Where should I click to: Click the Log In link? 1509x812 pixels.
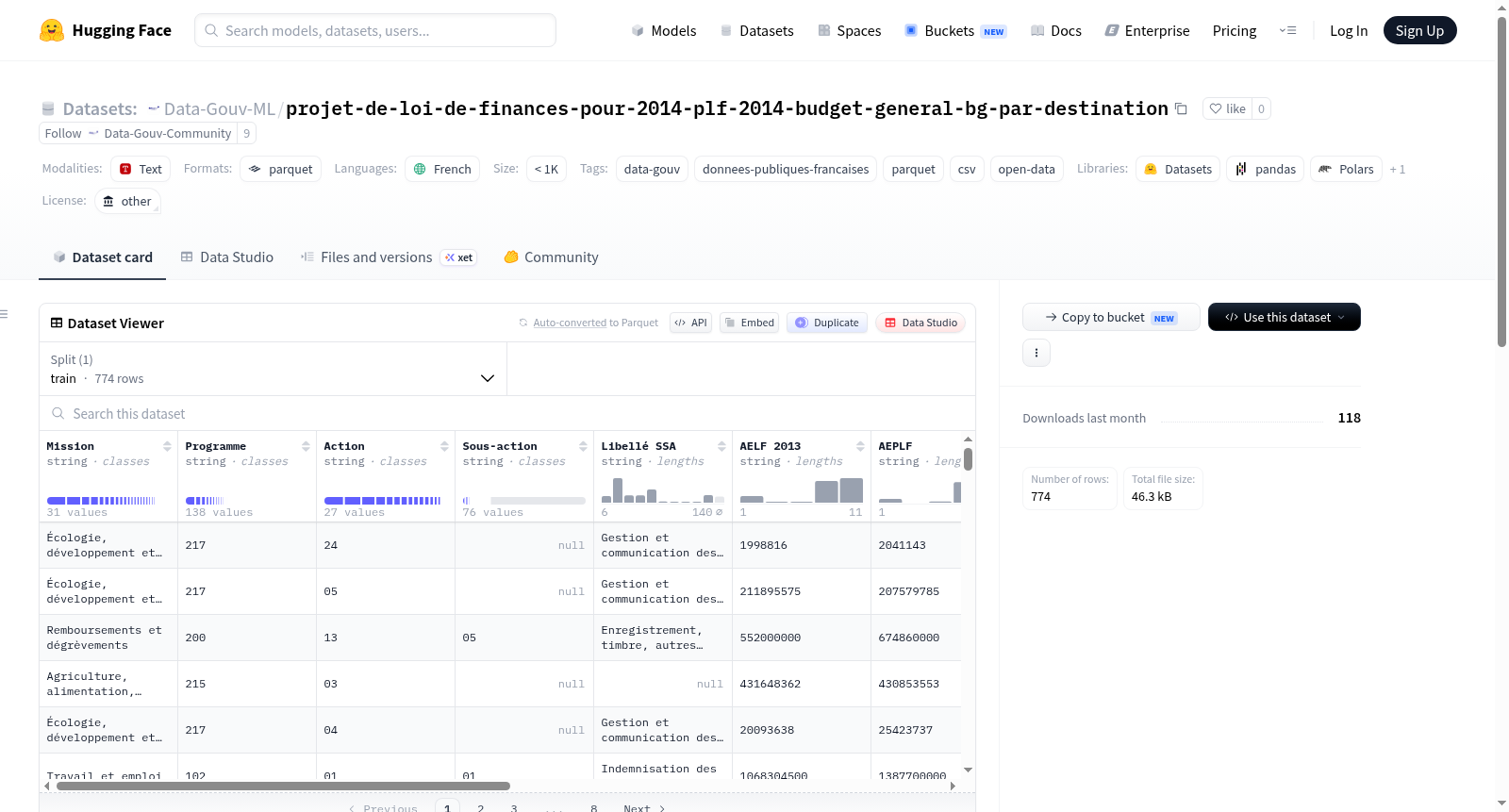1349,30
